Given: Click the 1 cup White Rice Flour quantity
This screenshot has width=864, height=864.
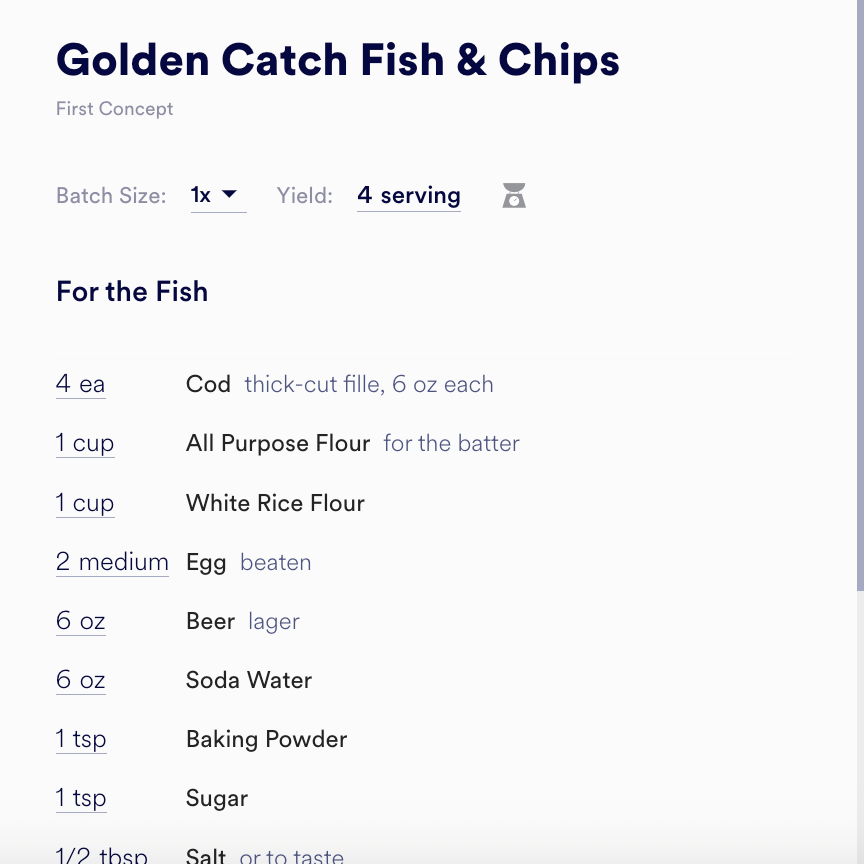Looking at the screenshot, I should click(85, 503).
